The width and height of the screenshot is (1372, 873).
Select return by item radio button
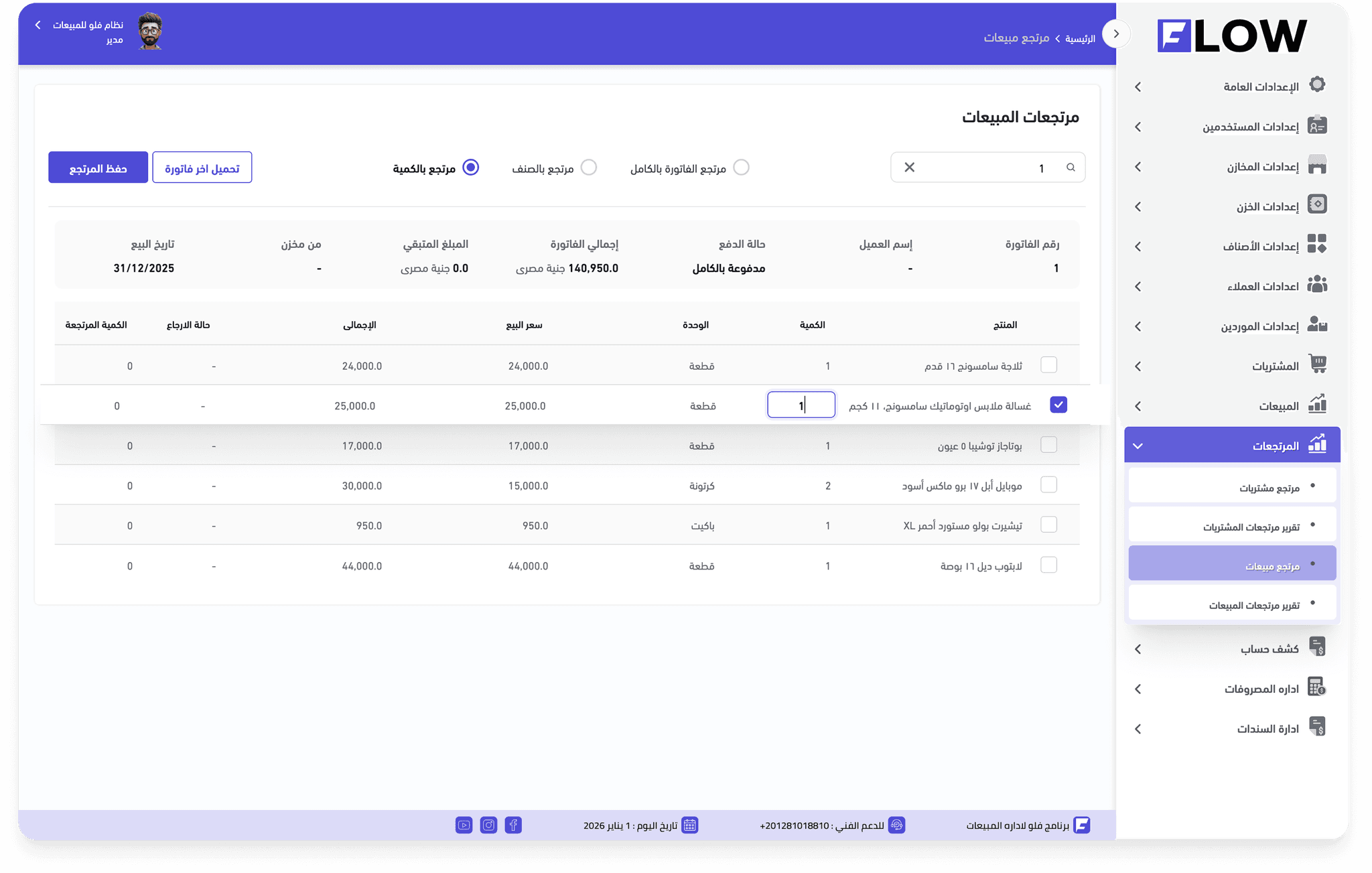point(589,167)
